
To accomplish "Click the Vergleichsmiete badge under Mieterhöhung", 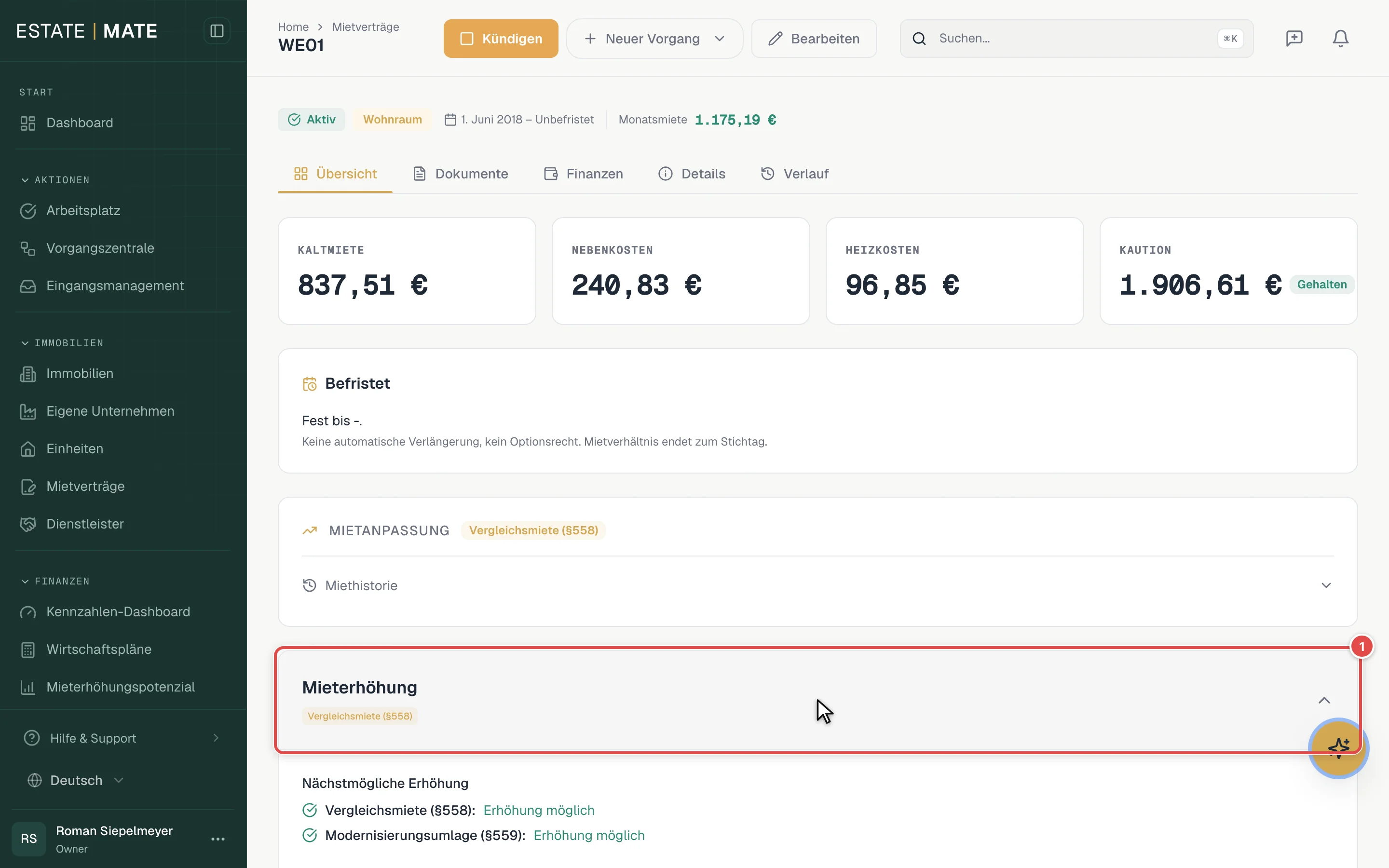I will tap(360, 716).
